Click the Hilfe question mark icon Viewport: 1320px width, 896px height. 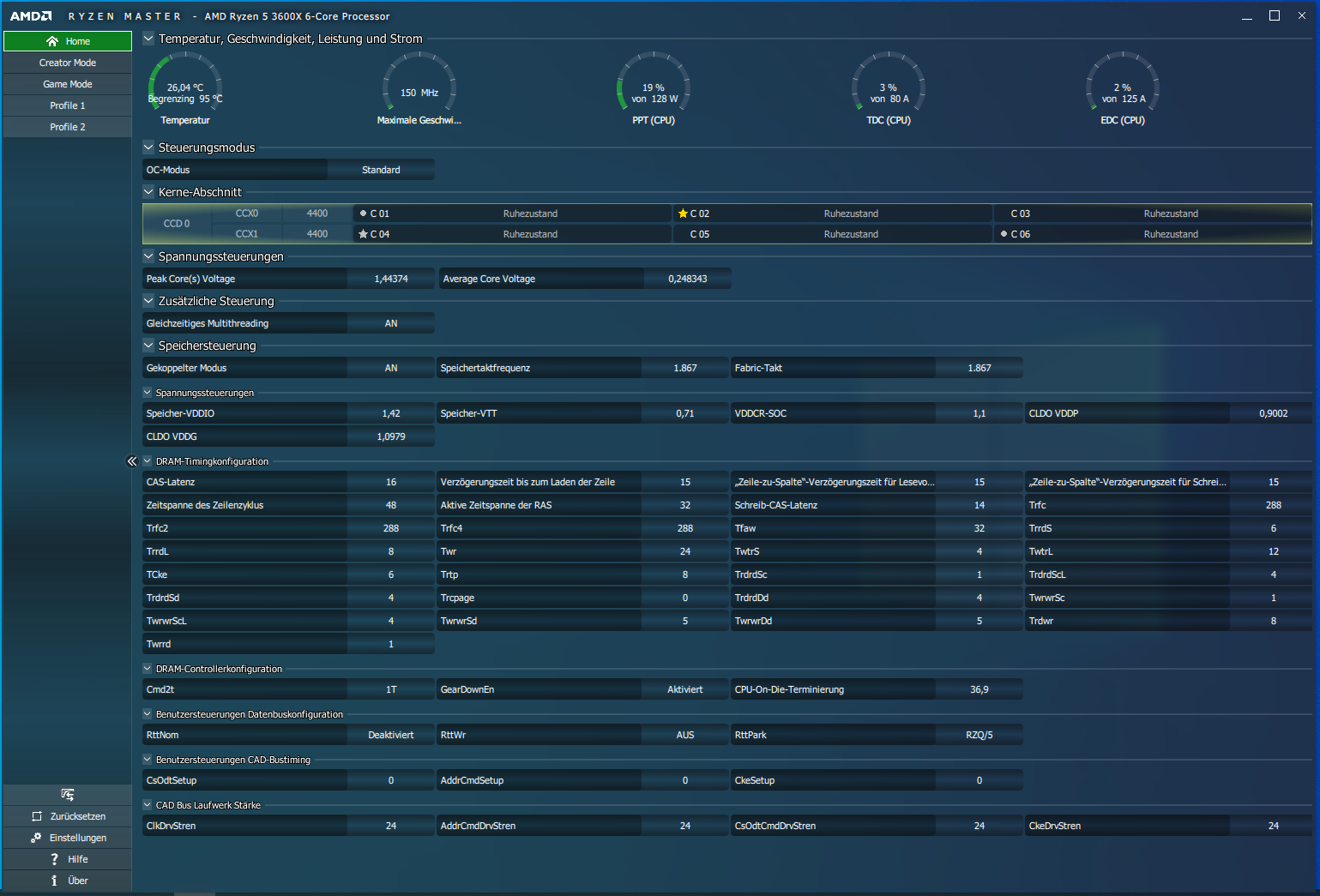54,859
